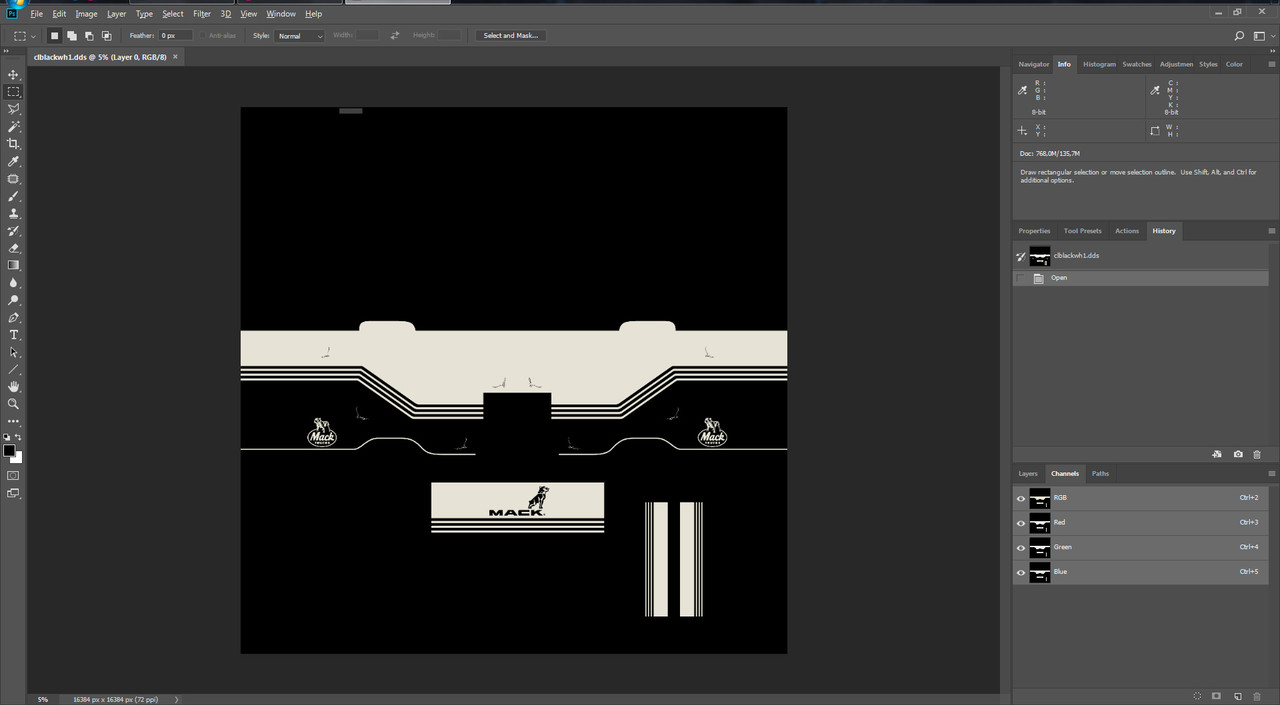Reset default foreground and background colors

tap(7, 438)
